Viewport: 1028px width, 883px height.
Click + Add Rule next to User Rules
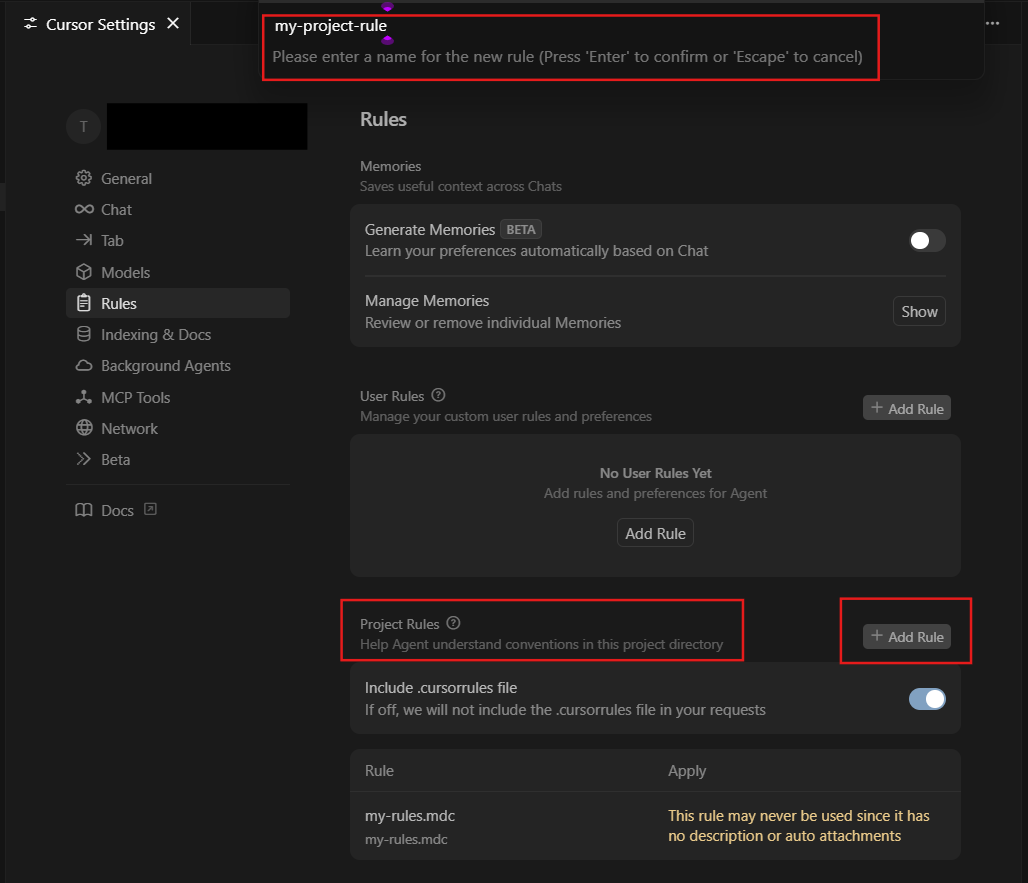[x=907, y=408]
